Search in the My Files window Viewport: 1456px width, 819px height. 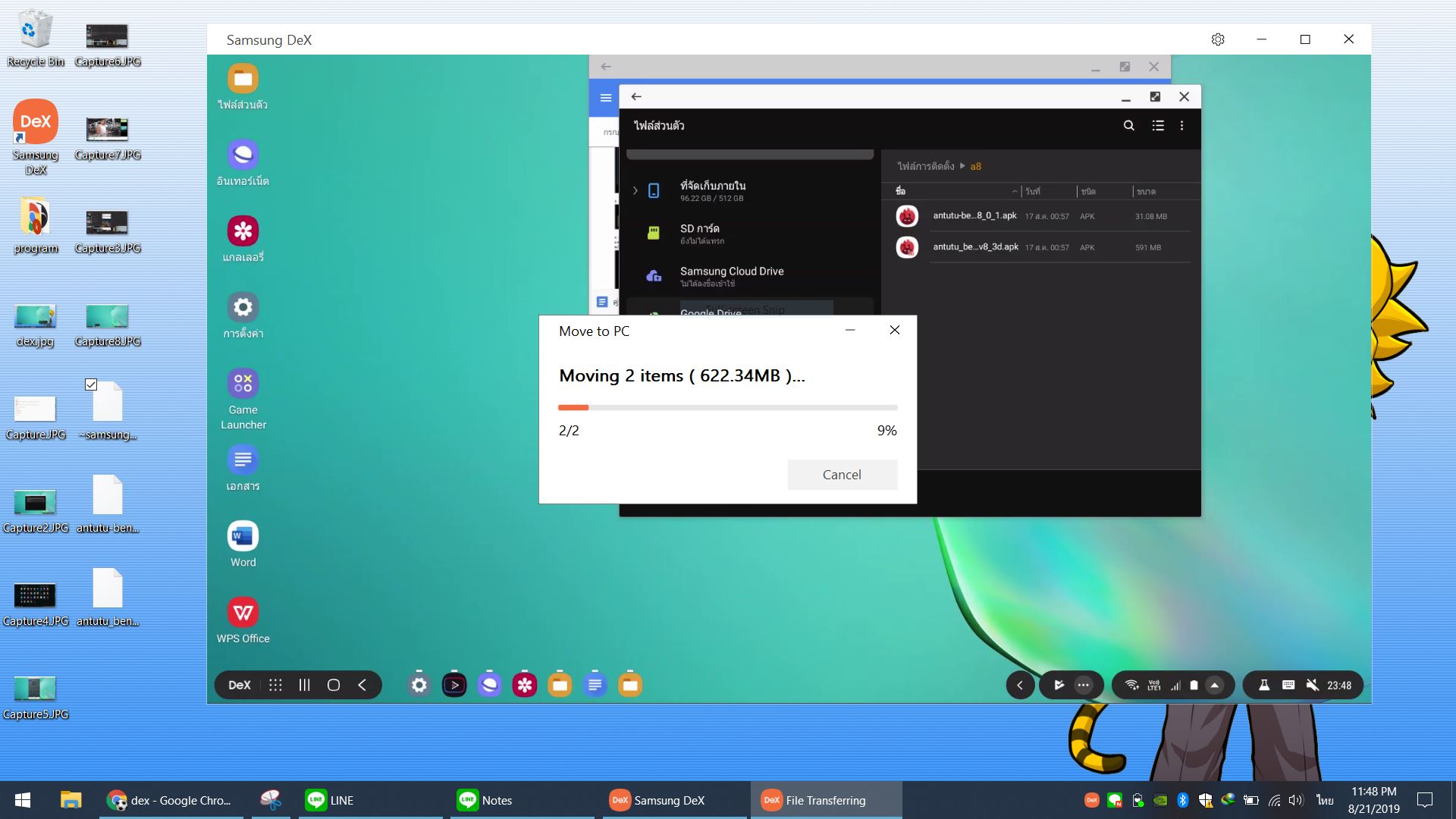(x=1128, y=126)
